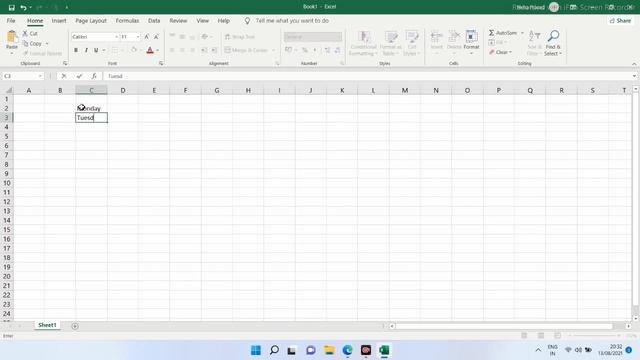Open the Microsoft Edge taskbar icon
This screenshot has width=640, height=360.
(347, 350)
